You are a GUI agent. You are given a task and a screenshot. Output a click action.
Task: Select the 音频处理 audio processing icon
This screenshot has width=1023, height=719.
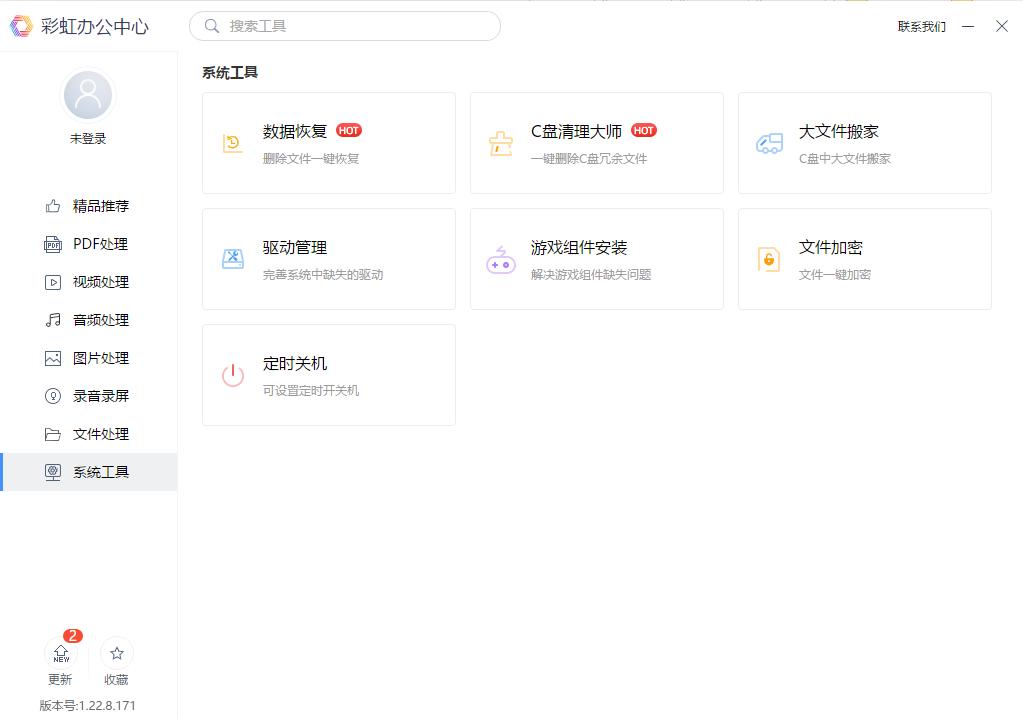point(88,320)
